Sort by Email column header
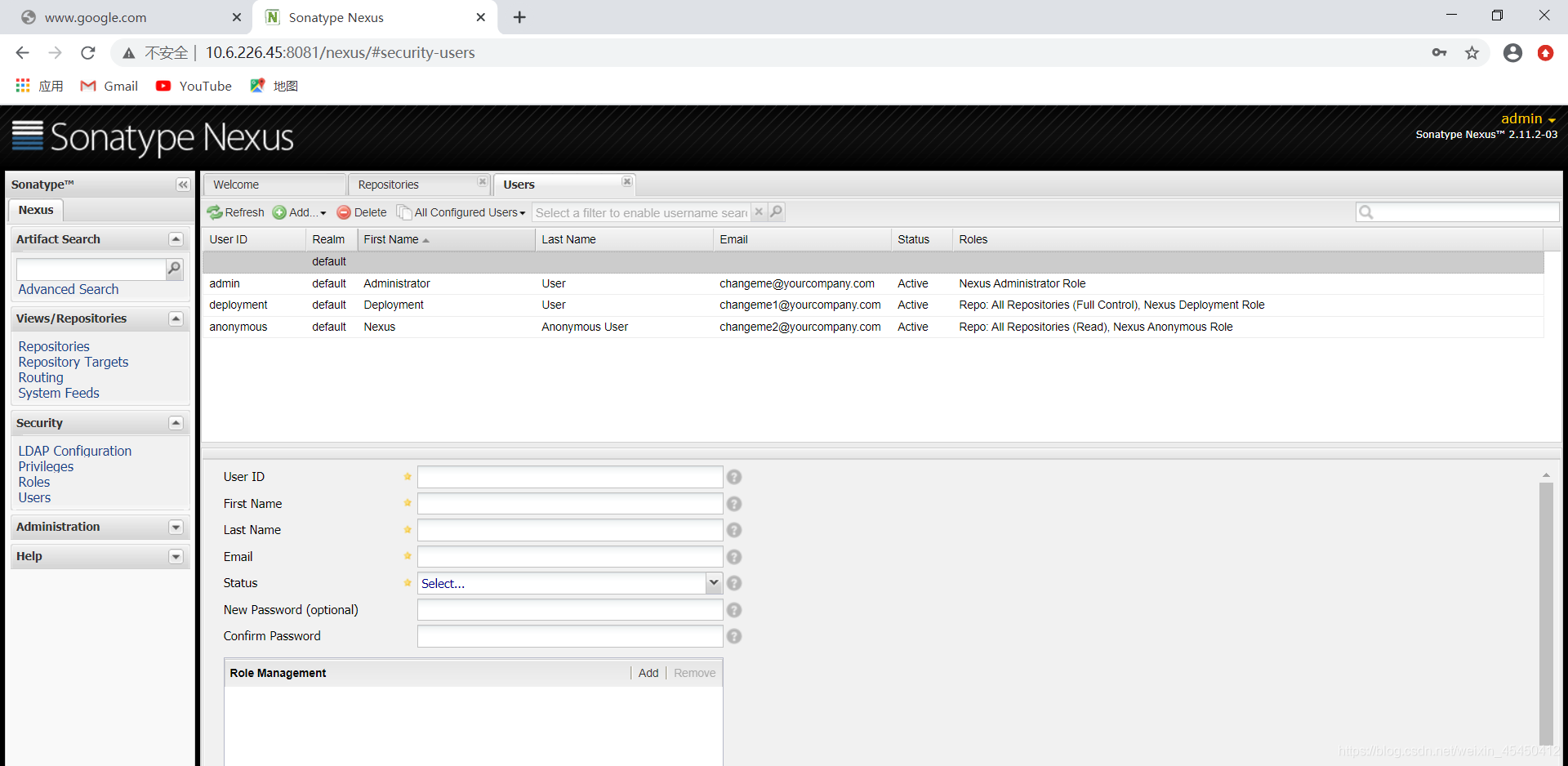 (x=802, y=239)
